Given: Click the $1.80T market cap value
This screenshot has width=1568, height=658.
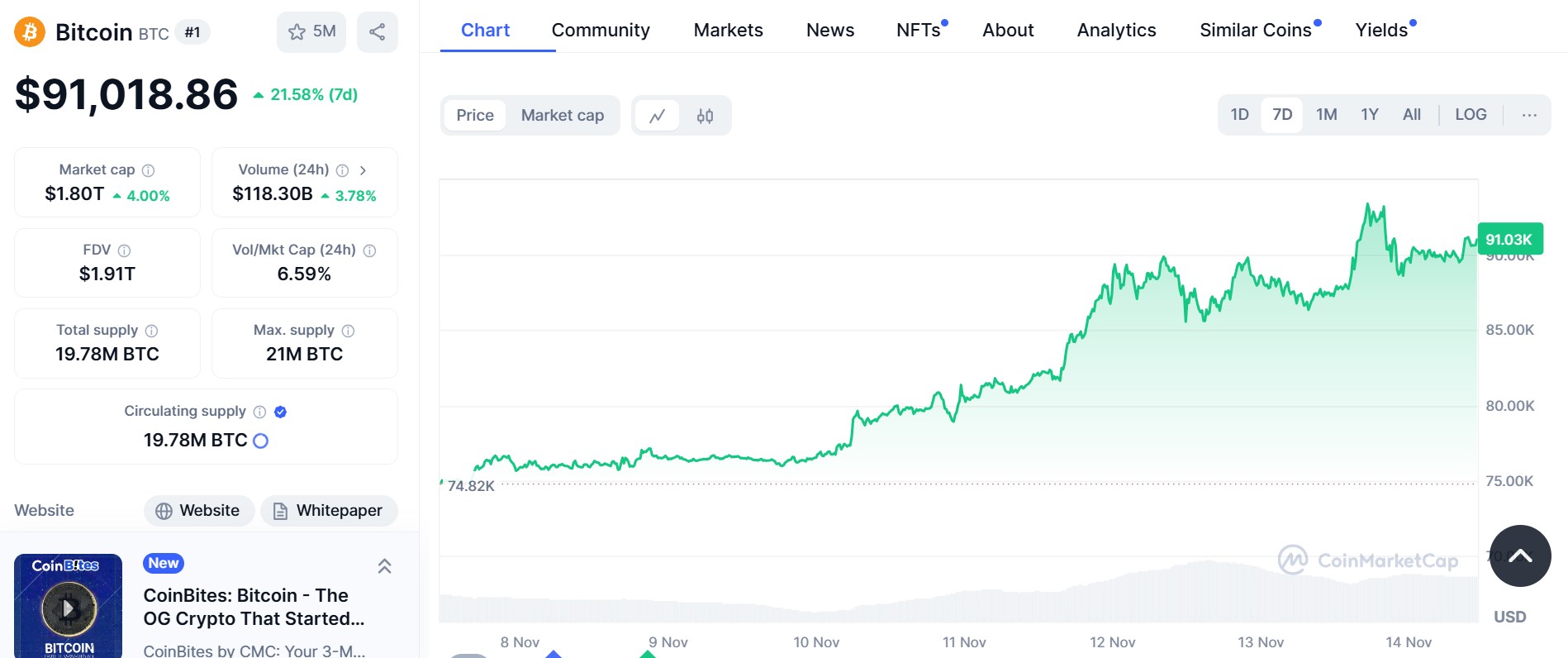Looking at the screenshot, I should tap(74, 194).
